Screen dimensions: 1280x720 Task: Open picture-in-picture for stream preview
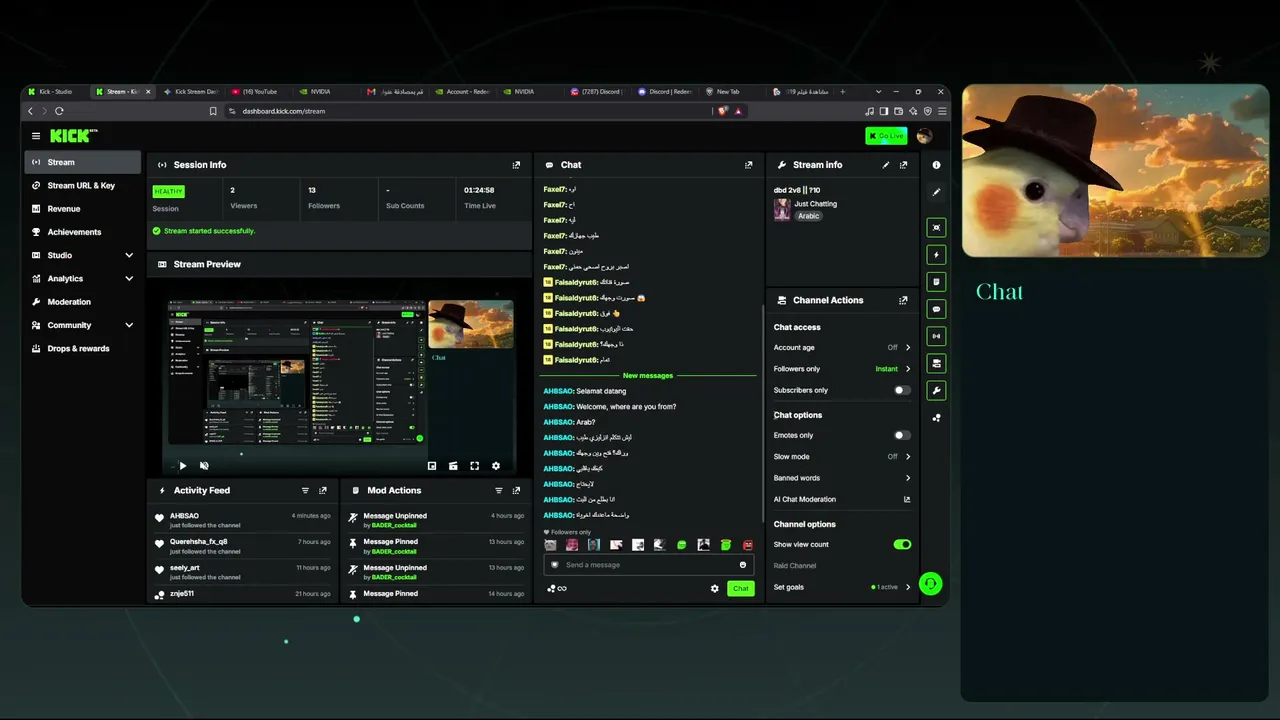click(x=432, y=466)
